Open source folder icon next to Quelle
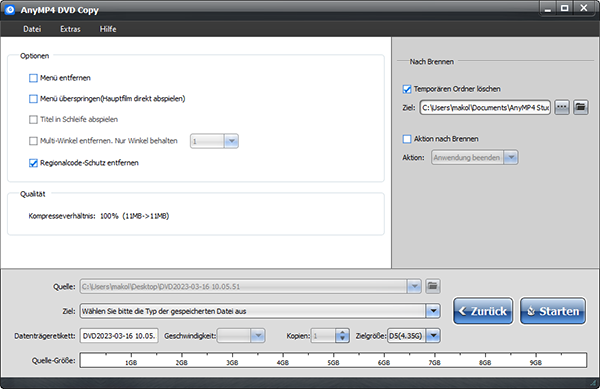Image resolution: width=600 pixels, height=389 pixels. click(433, 286)
